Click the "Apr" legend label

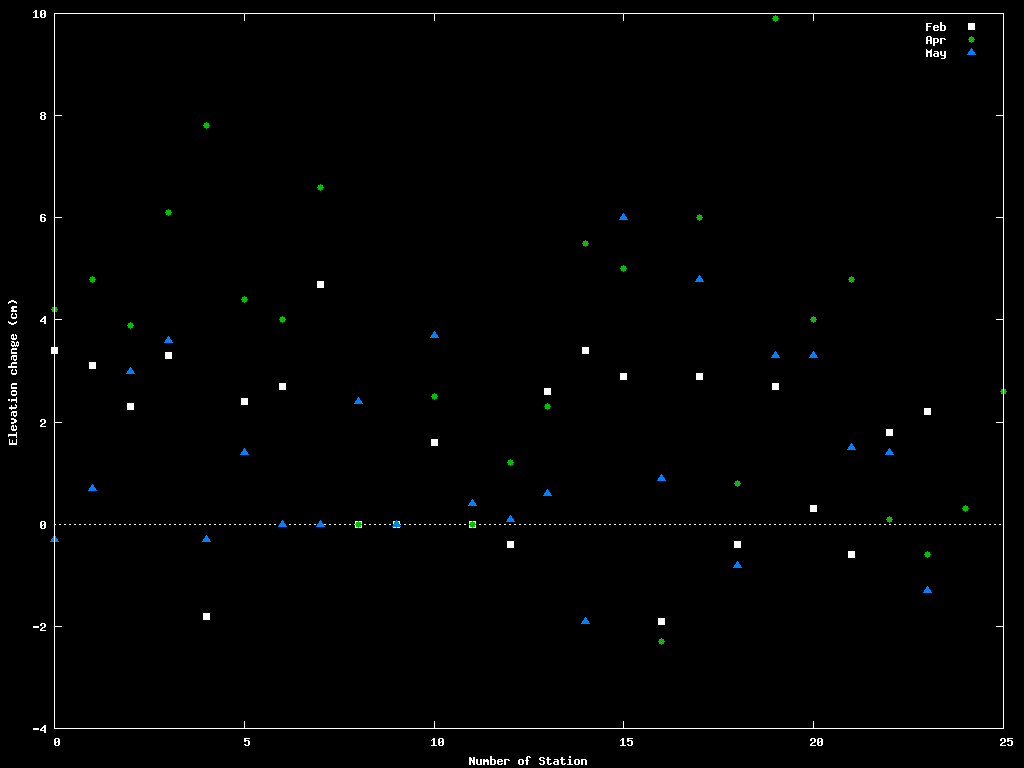click(935, 40)
